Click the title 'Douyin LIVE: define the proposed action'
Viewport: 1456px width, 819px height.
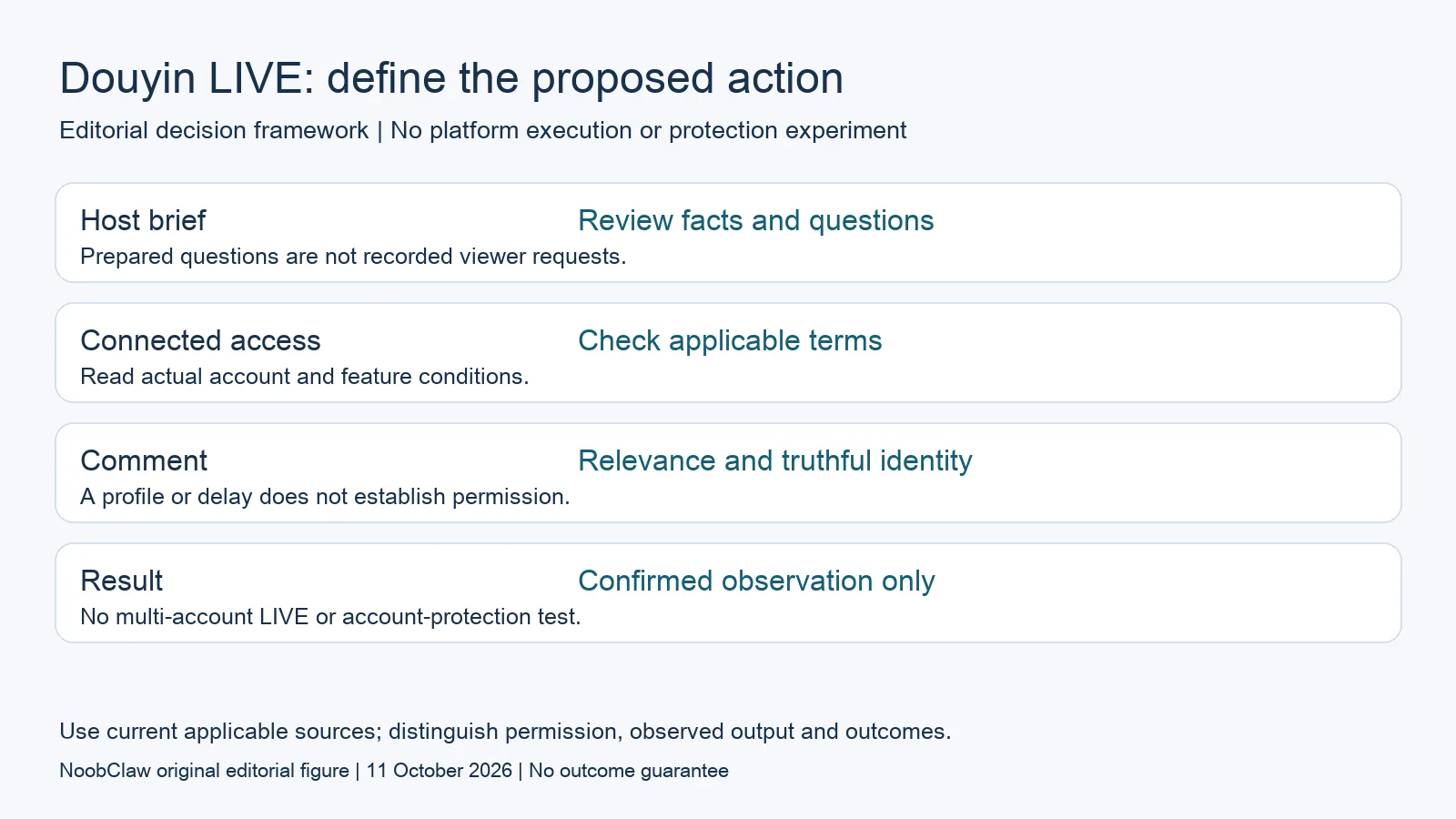click(451, 79)
